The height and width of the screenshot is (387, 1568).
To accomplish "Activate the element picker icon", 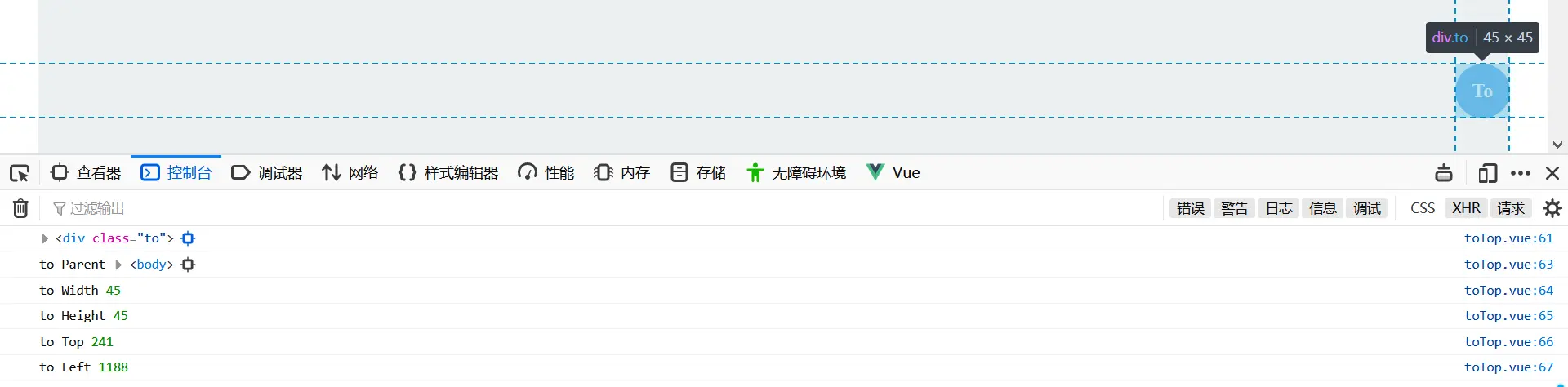I will [x=20, y=173].
